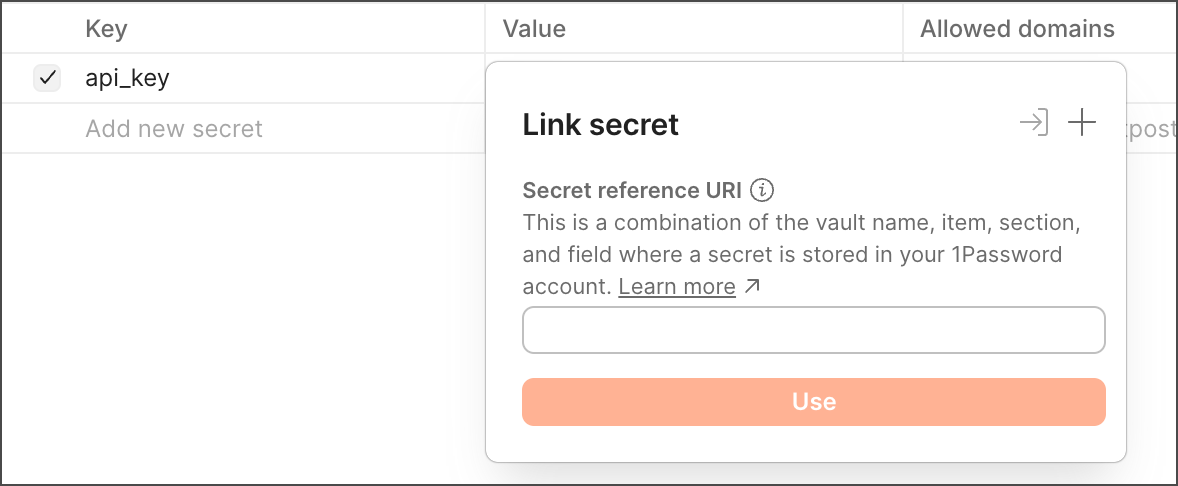Click the plus icon in Link secret popup
Image resolution: width=1178 pixels, height=486 pixels.
pos(1082,123)
